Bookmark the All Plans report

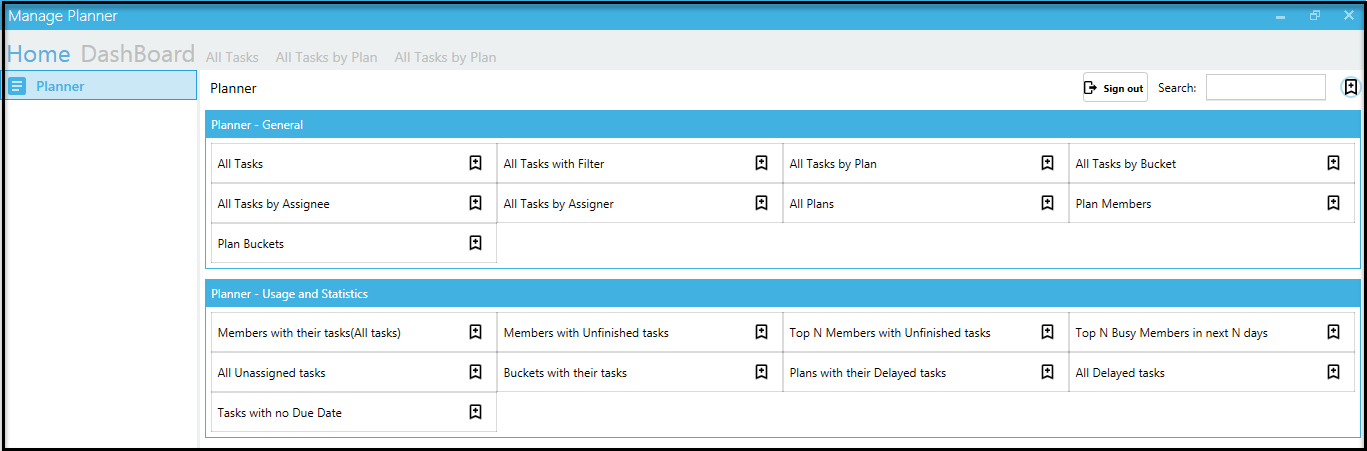(x=1048, y=203)
